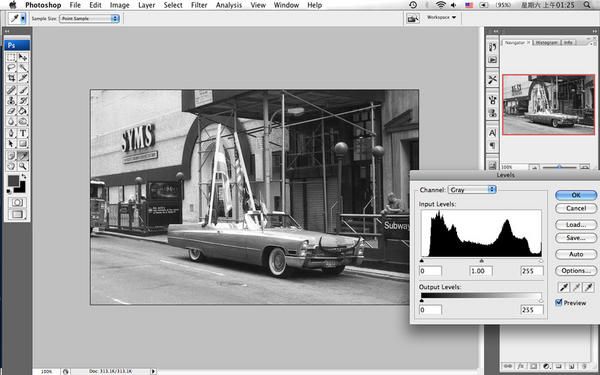Image resolution: width=600 pixels, height=375 pixels.
Task: Click Cancel in Levels dialog
Action: click(x=576, y=209)
